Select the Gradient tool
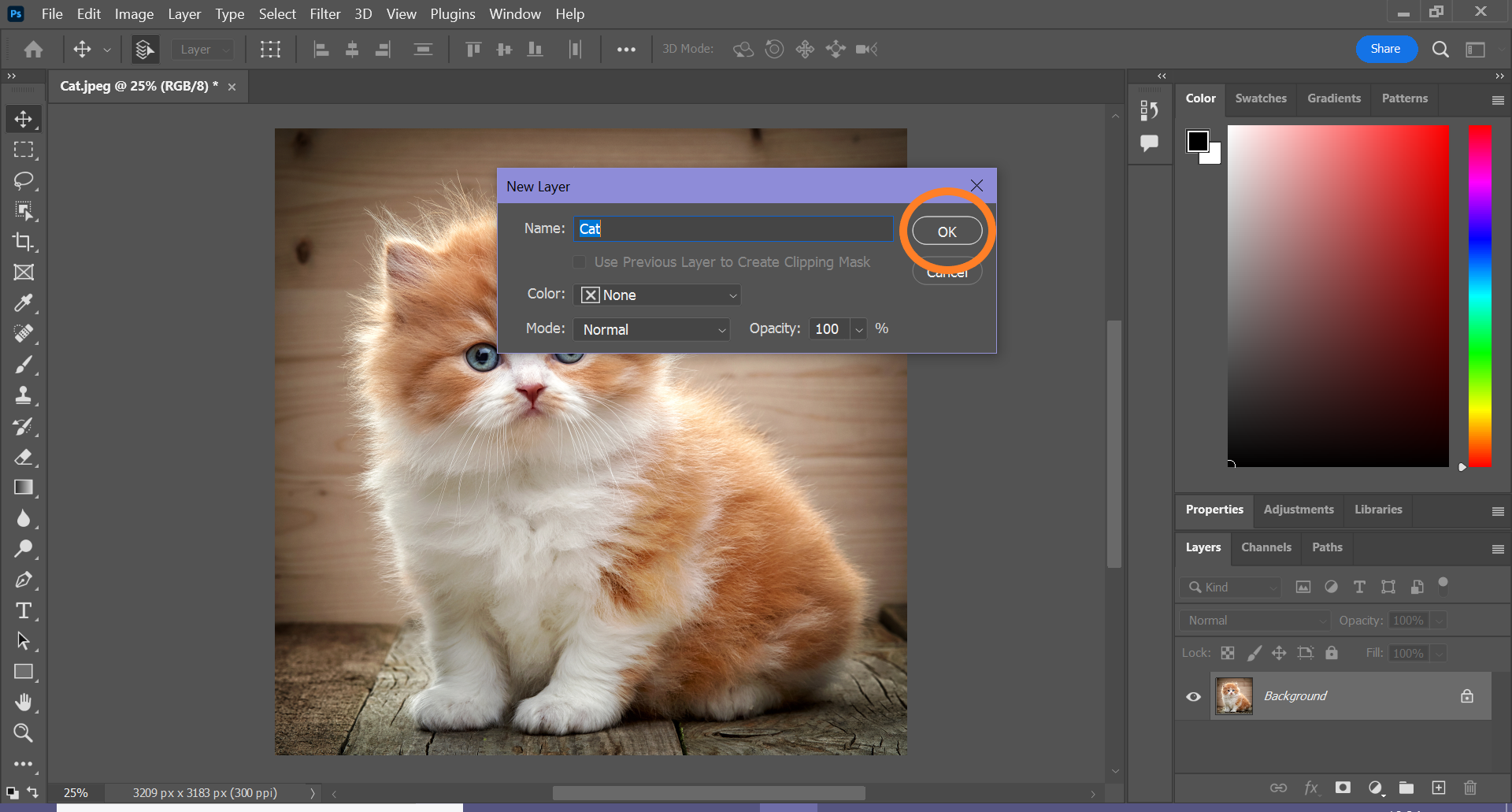This screenshot has width=1512, height=812. click(23, 488)
